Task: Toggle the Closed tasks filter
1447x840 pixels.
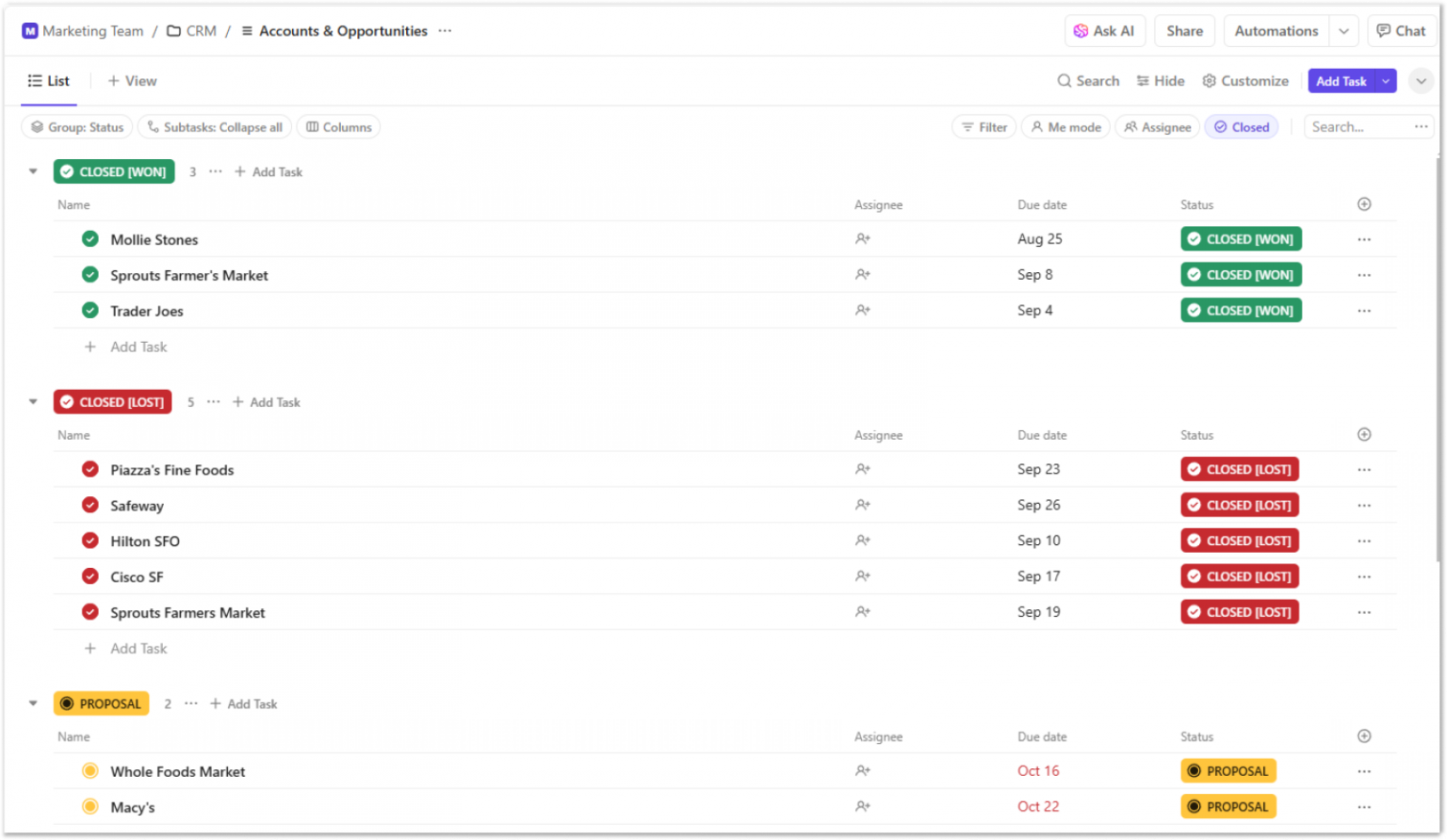Action: click(1241, 127)
